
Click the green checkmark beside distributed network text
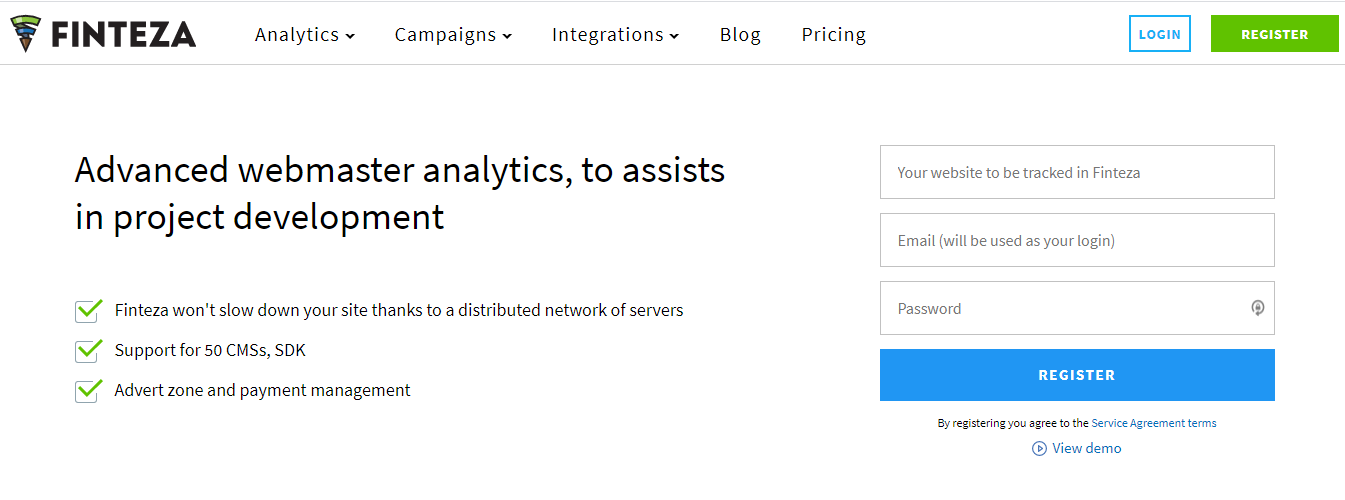(89, 310)
